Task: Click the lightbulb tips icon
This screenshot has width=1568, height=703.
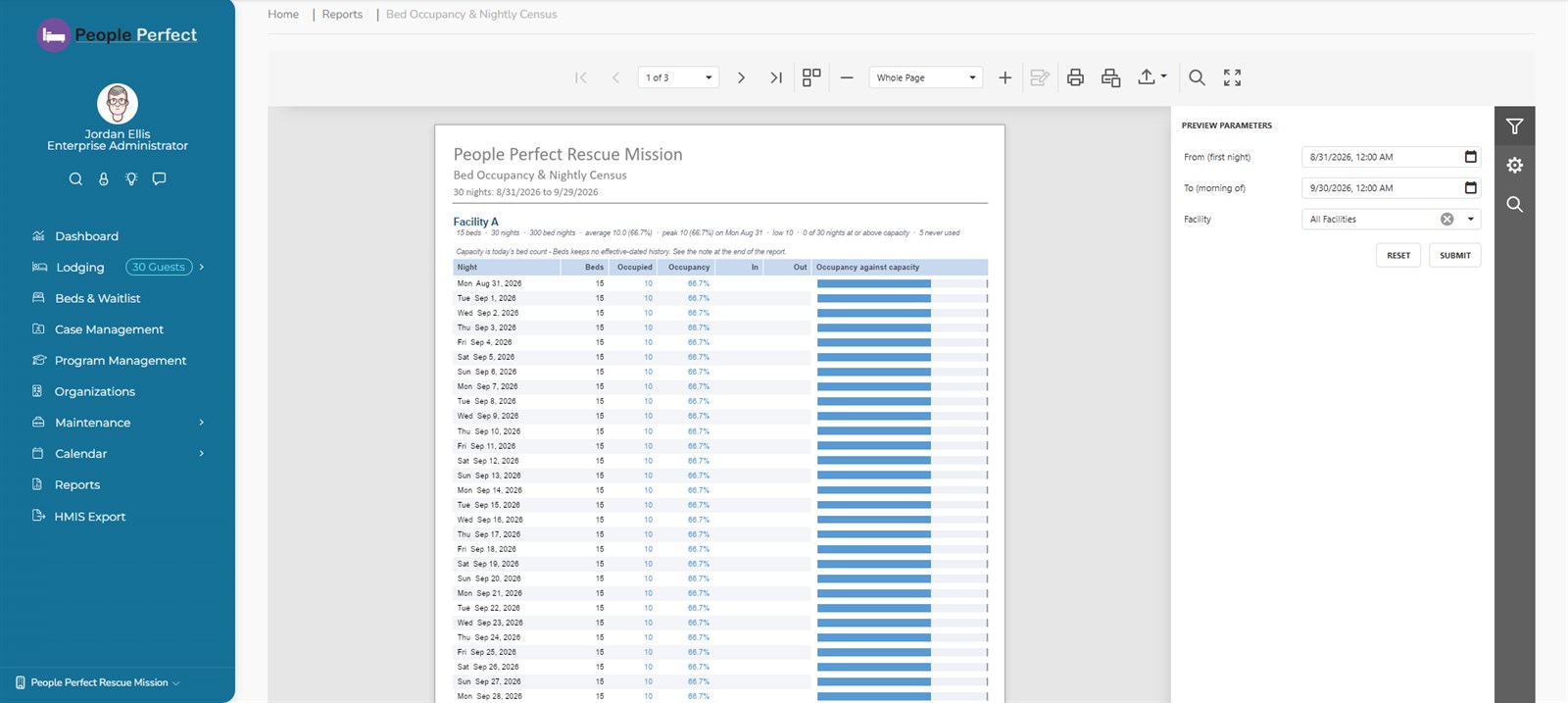Action: coord(131,178)
